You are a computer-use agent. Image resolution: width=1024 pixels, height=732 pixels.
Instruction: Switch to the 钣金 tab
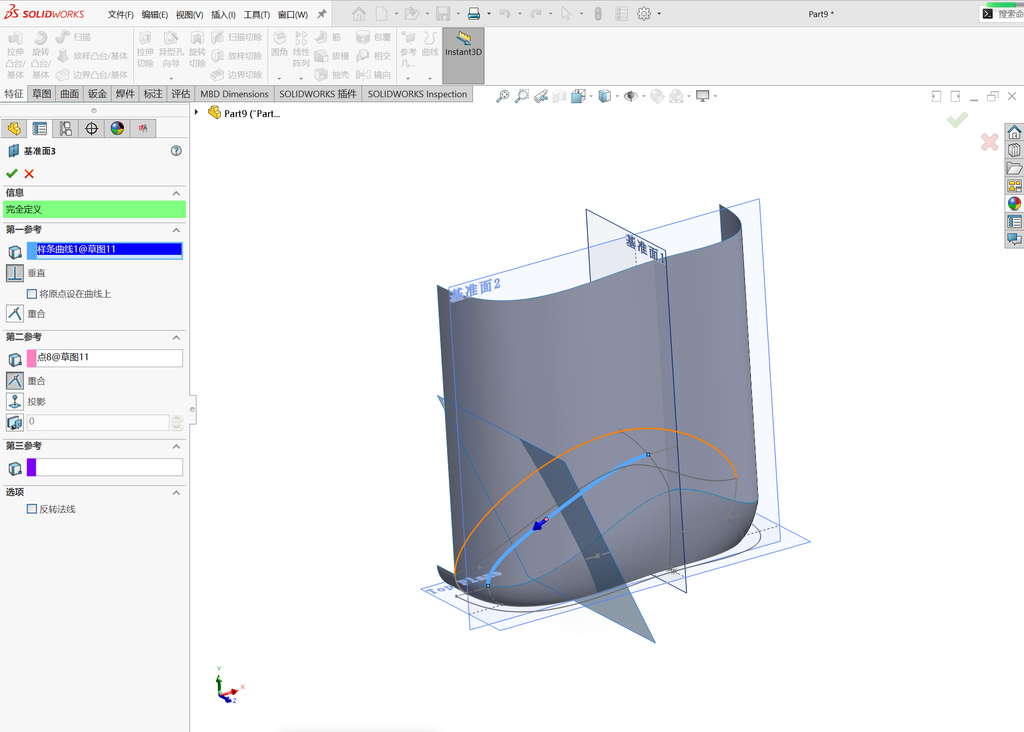click(97, 94)
